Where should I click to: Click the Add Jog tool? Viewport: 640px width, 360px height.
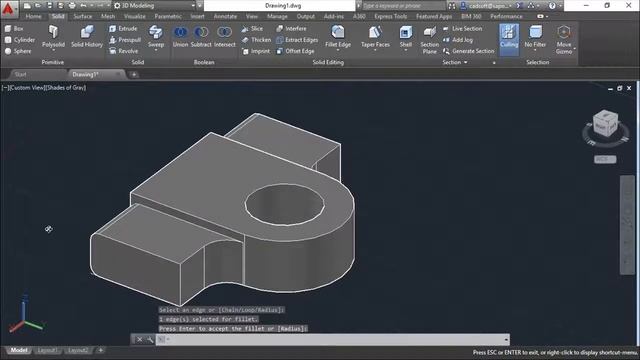458,40
